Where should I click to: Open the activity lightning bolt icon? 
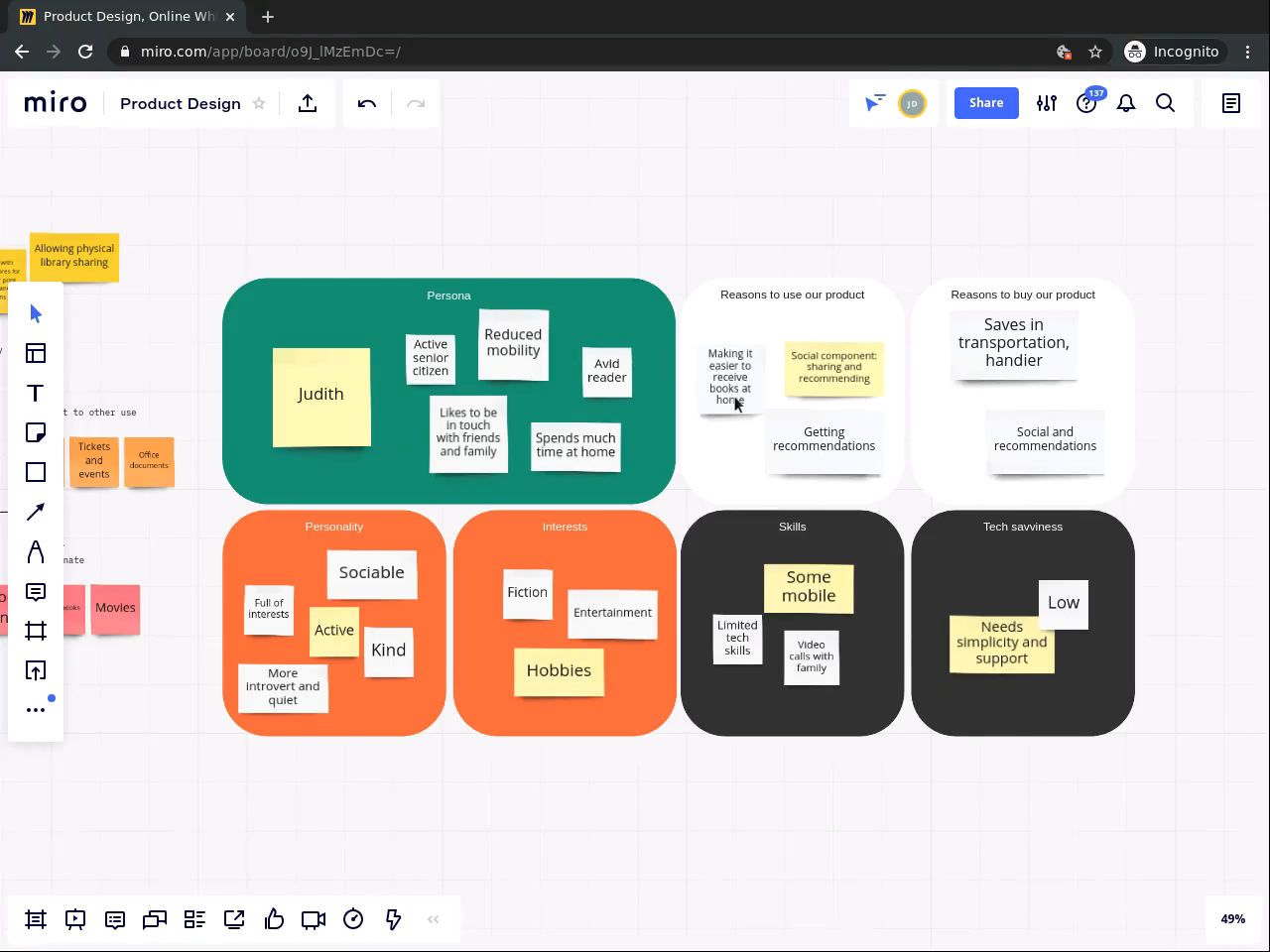pyautogui.click(x=393, y=919)
